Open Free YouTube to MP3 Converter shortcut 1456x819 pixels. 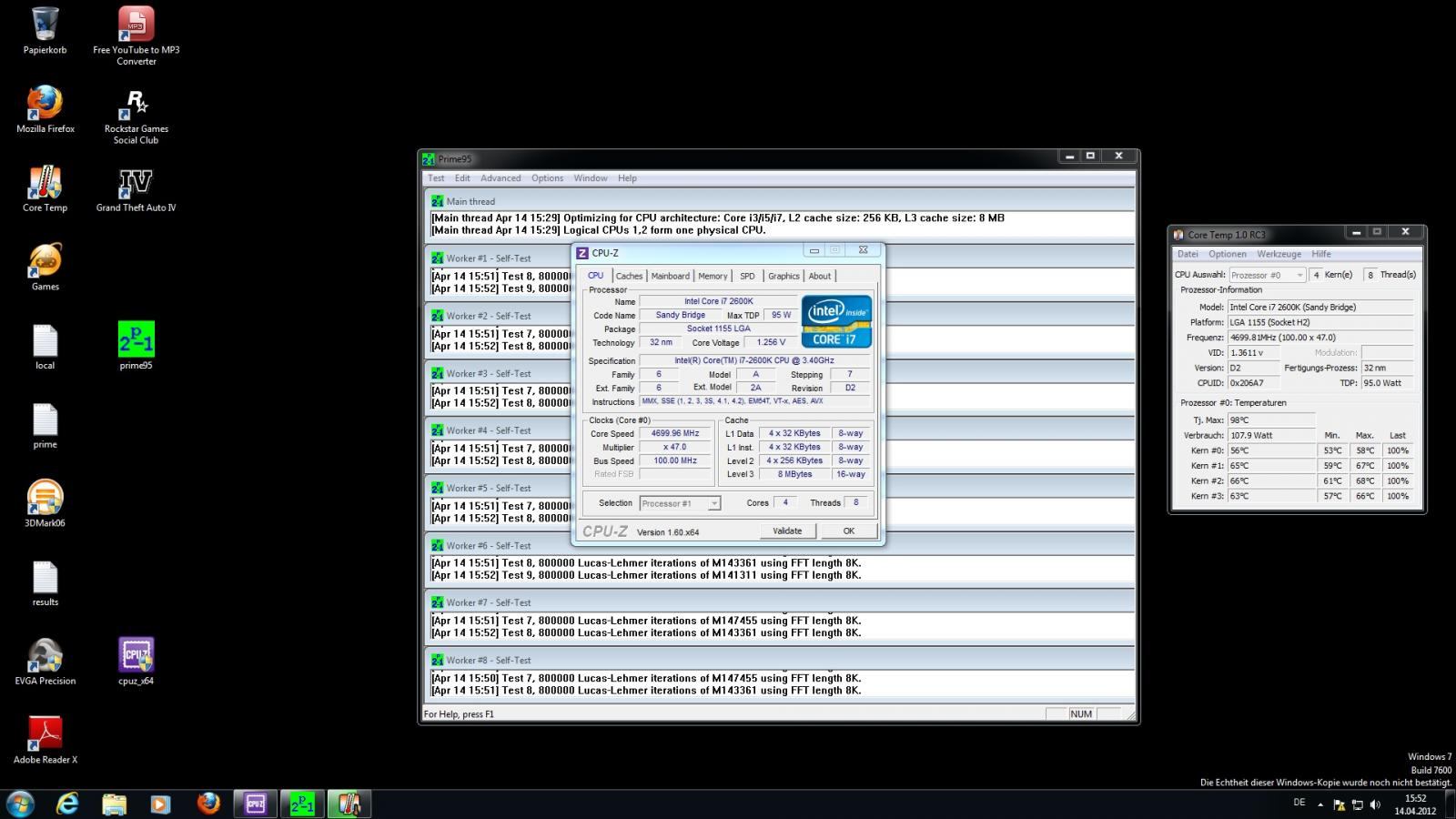tap(136, 36)
